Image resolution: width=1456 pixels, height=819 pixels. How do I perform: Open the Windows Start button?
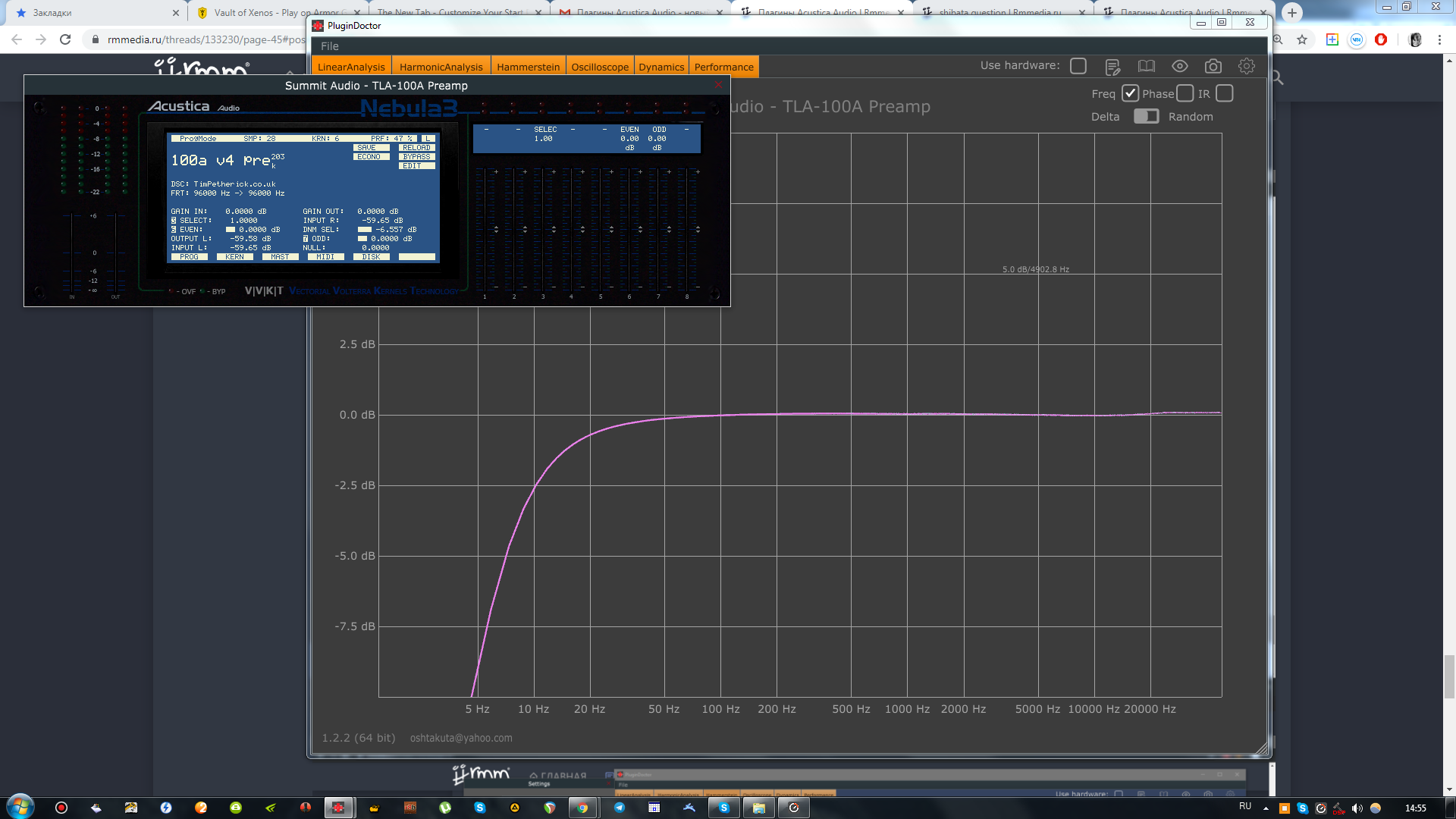click(x=20, y=806)
